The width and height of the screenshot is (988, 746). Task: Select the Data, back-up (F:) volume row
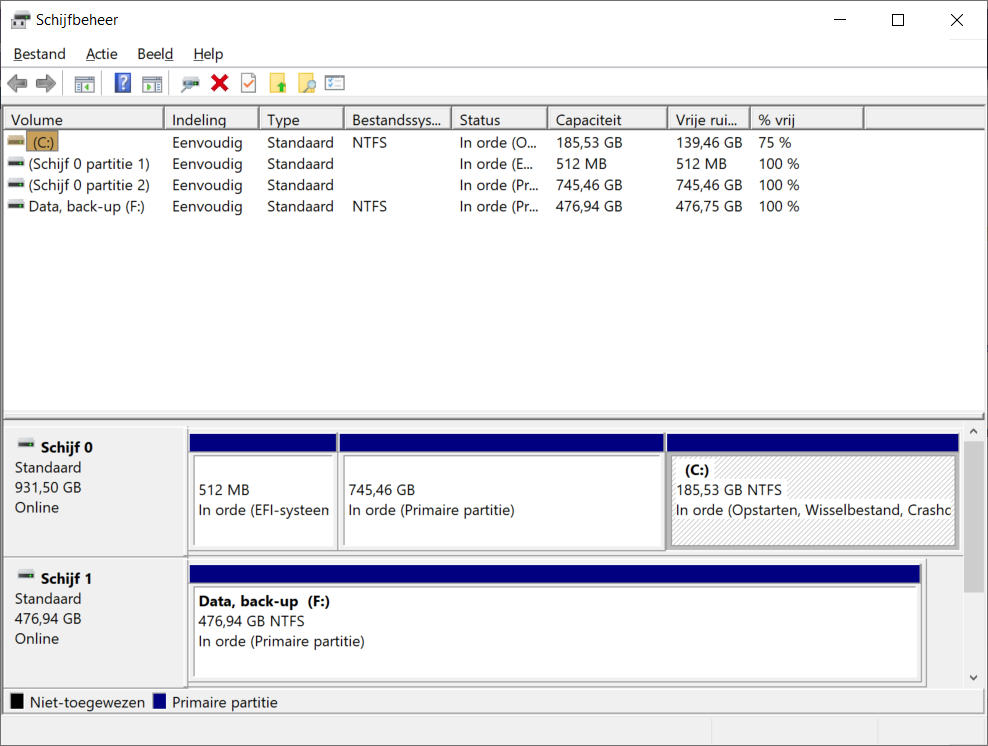tap(86, 206)
